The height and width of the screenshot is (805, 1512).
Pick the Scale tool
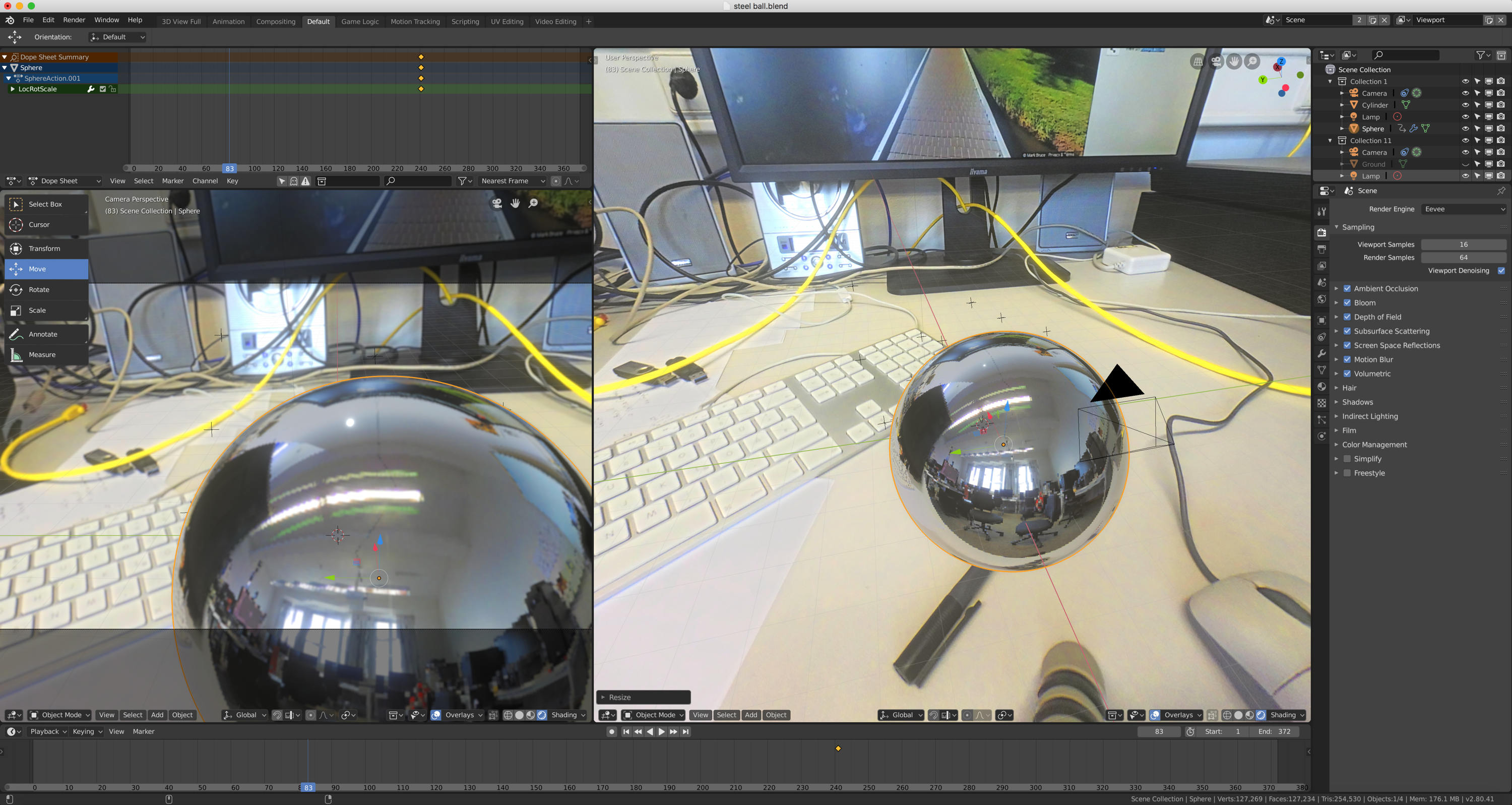coord(46,310)
